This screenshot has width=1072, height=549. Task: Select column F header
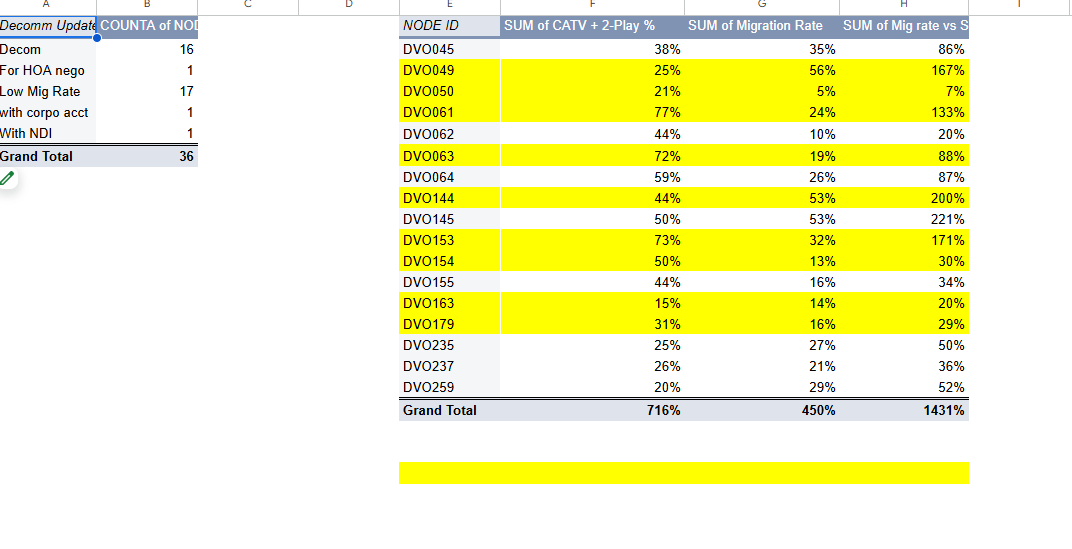pos(592,6)
